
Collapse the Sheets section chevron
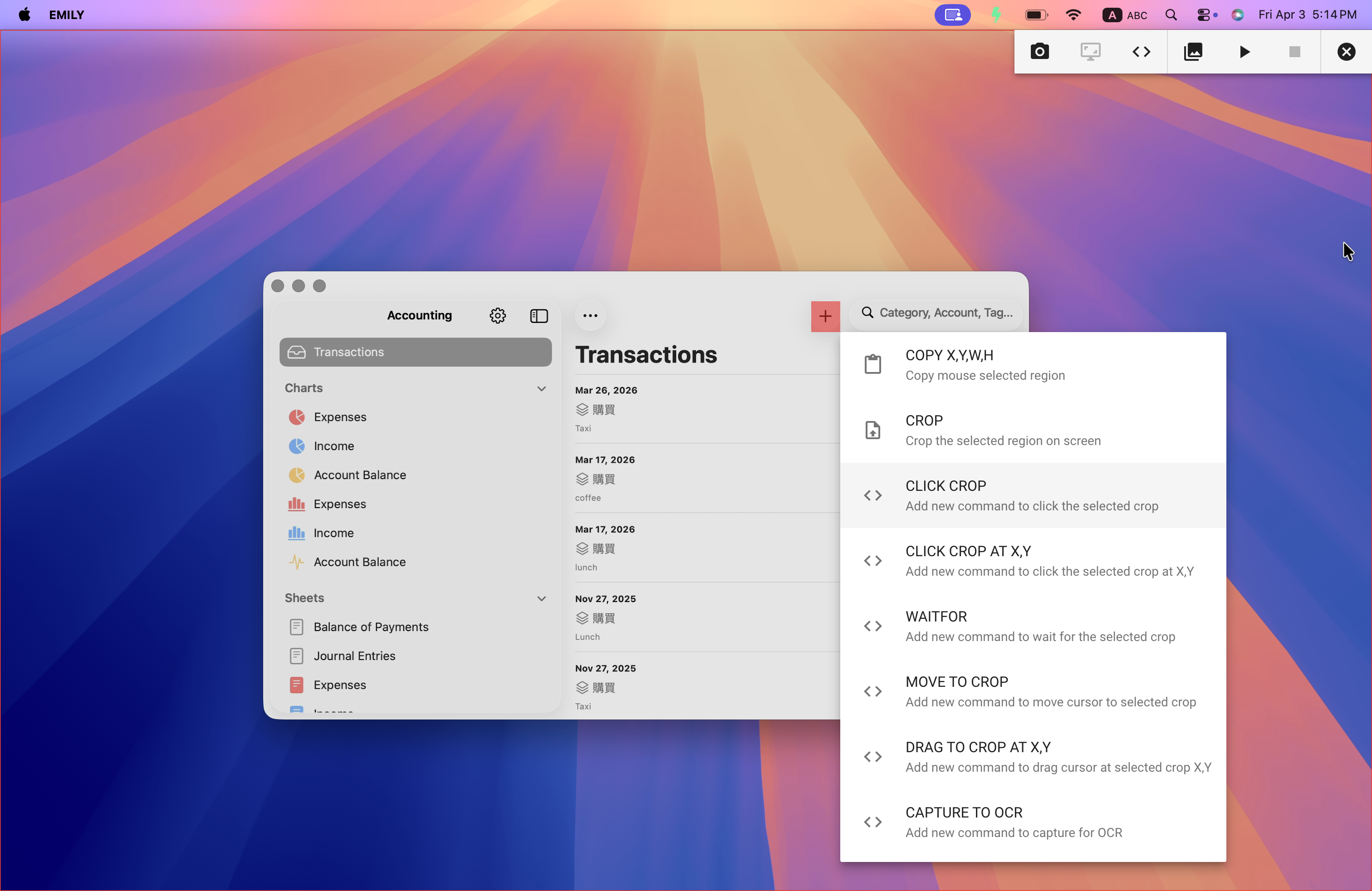[541, 598]
